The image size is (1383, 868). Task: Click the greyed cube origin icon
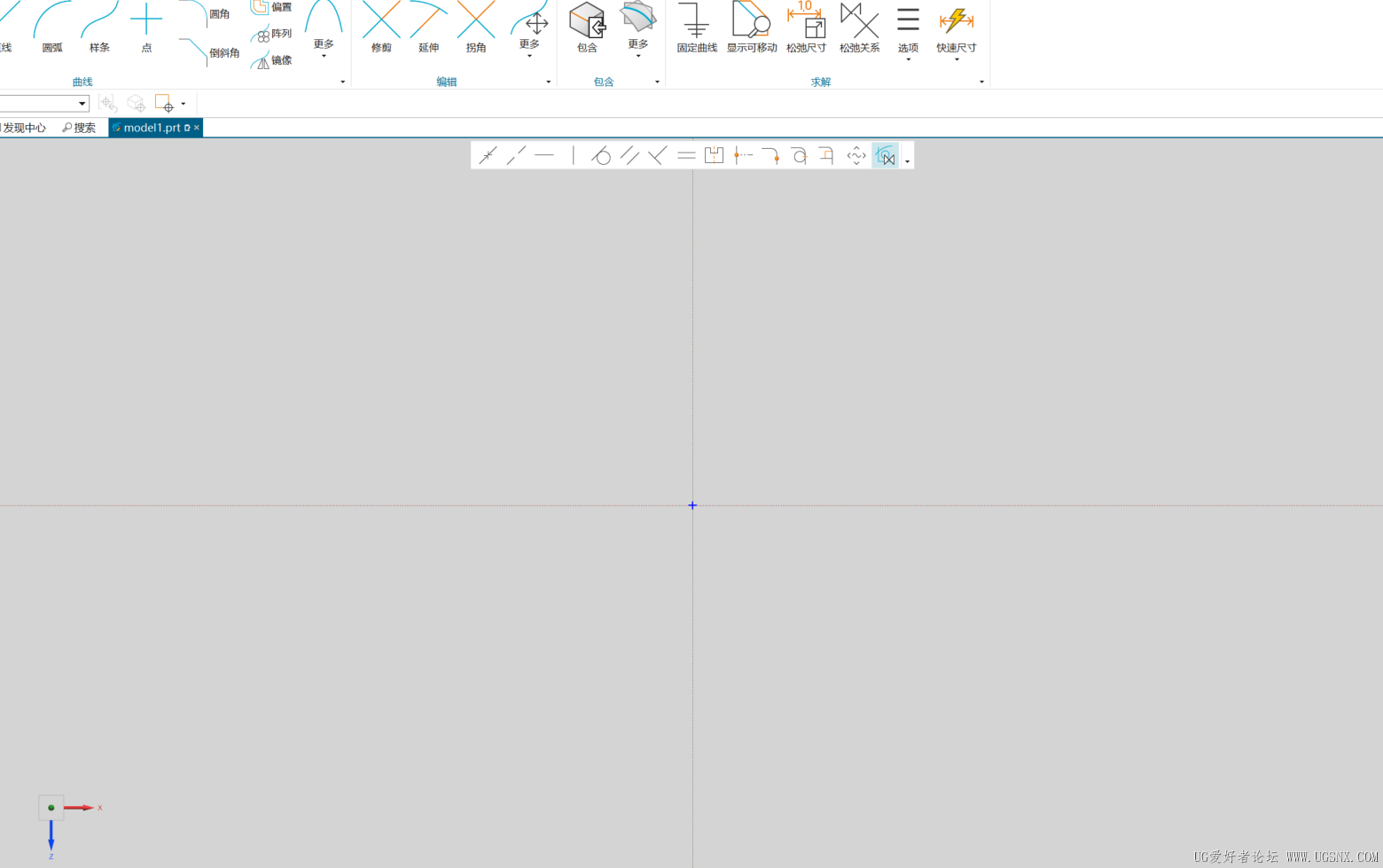[136, 104]
